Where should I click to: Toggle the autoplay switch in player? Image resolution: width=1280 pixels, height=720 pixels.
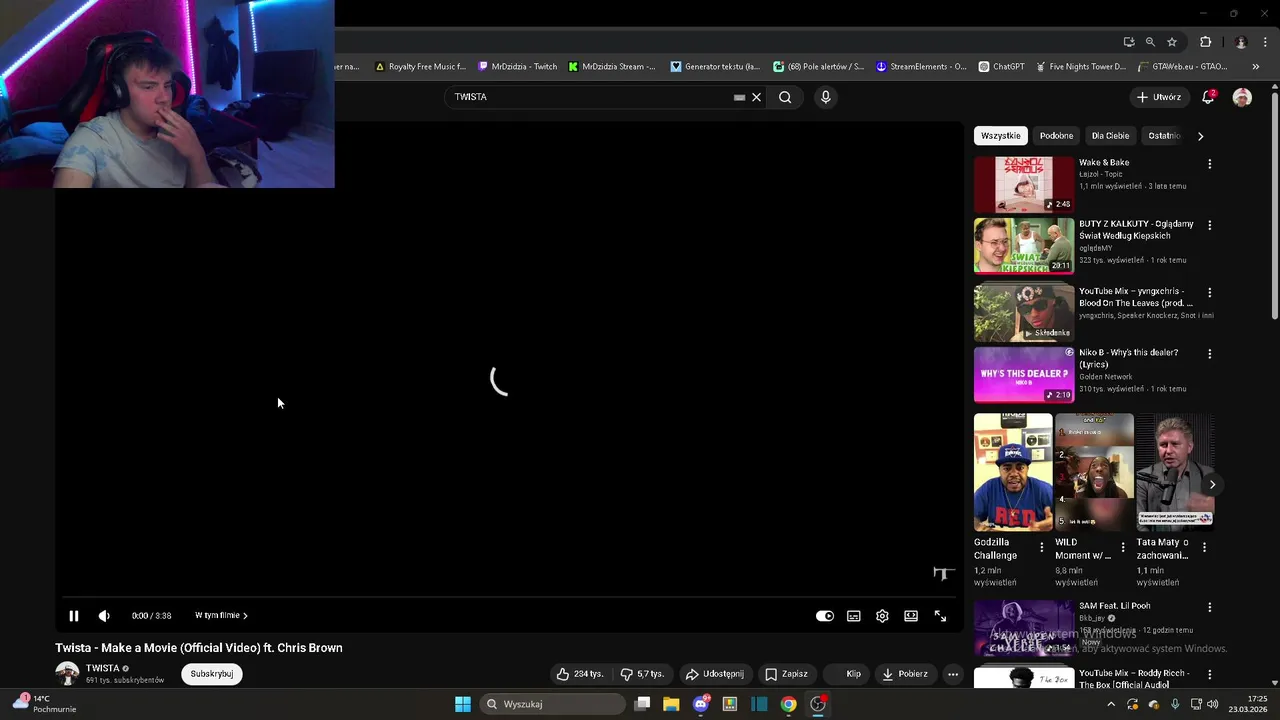825,616
